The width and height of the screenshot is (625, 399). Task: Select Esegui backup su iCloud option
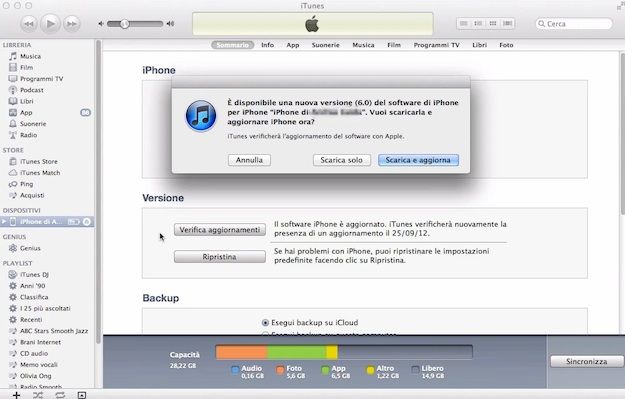pos(265,322)
